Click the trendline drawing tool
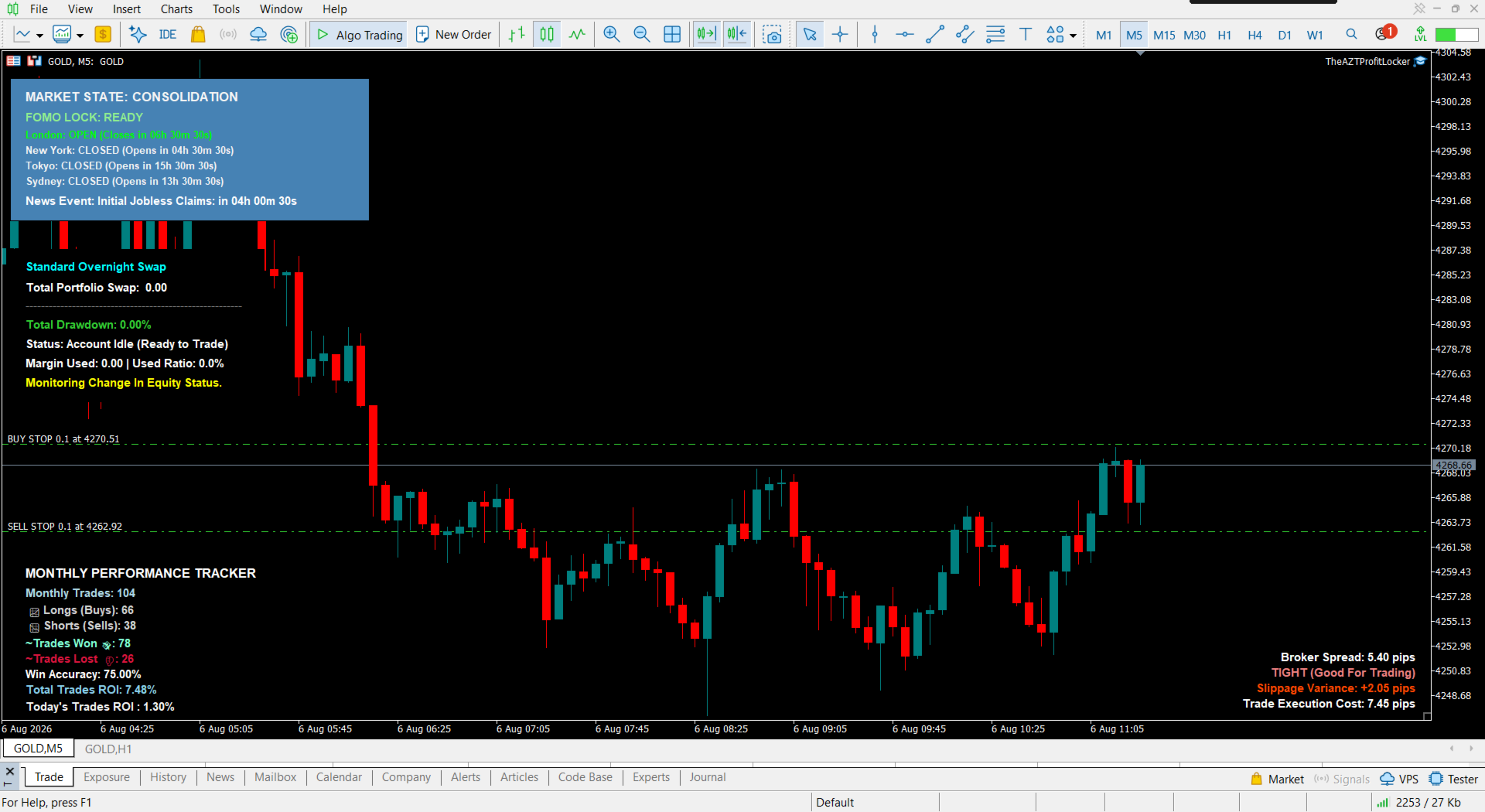The width and height of the screenshot is (1485, 812). pyautogui.click(x=935, y=35)
